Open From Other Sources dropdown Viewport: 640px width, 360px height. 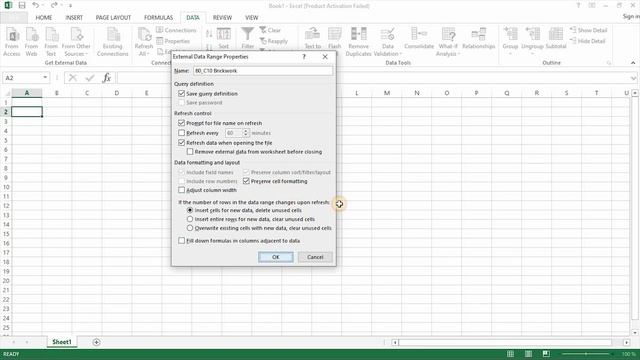(76, 42)
